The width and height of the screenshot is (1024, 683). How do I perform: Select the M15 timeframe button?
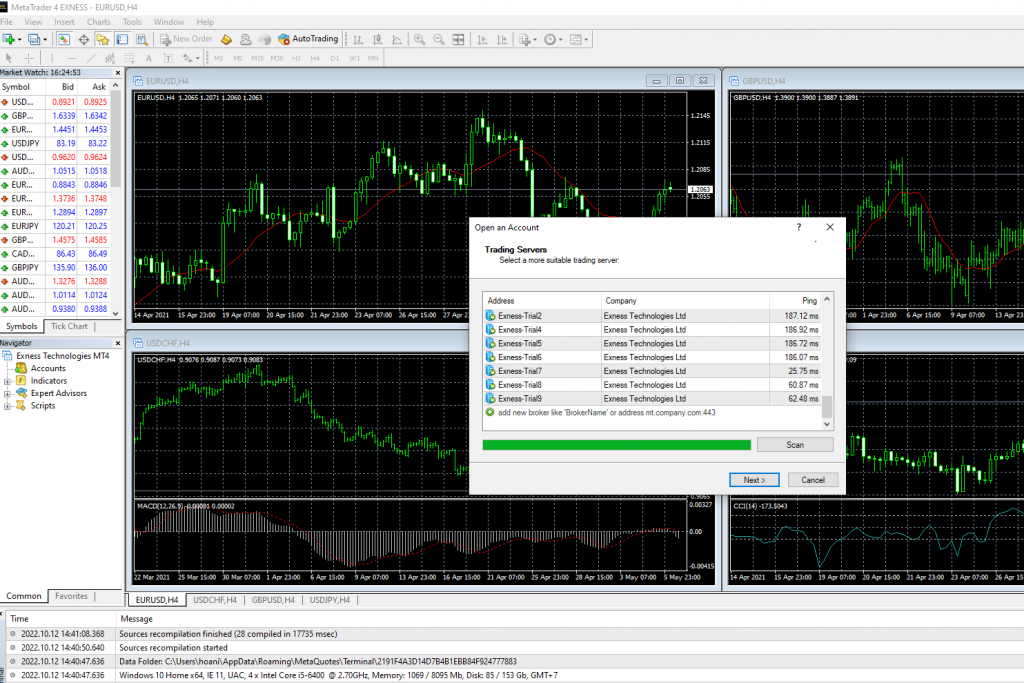tap(257, 58)
